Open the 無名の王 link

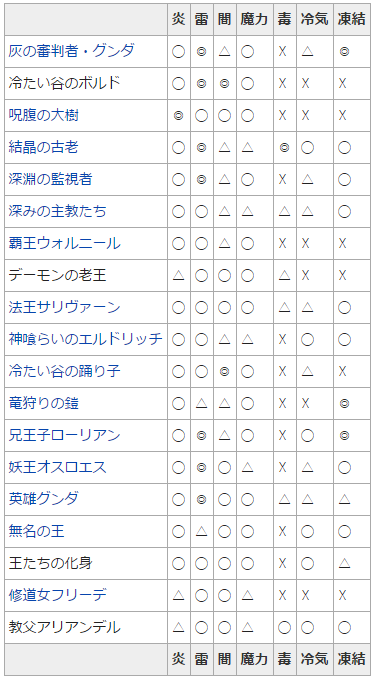click(x=36, y=531)
